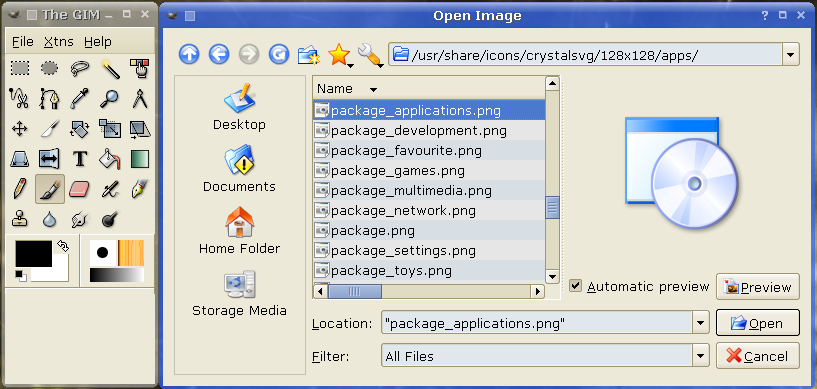This screenshot has width=817, height=389.
Task: Select package_games.png in the file list
Action: [x=428, y=170]
